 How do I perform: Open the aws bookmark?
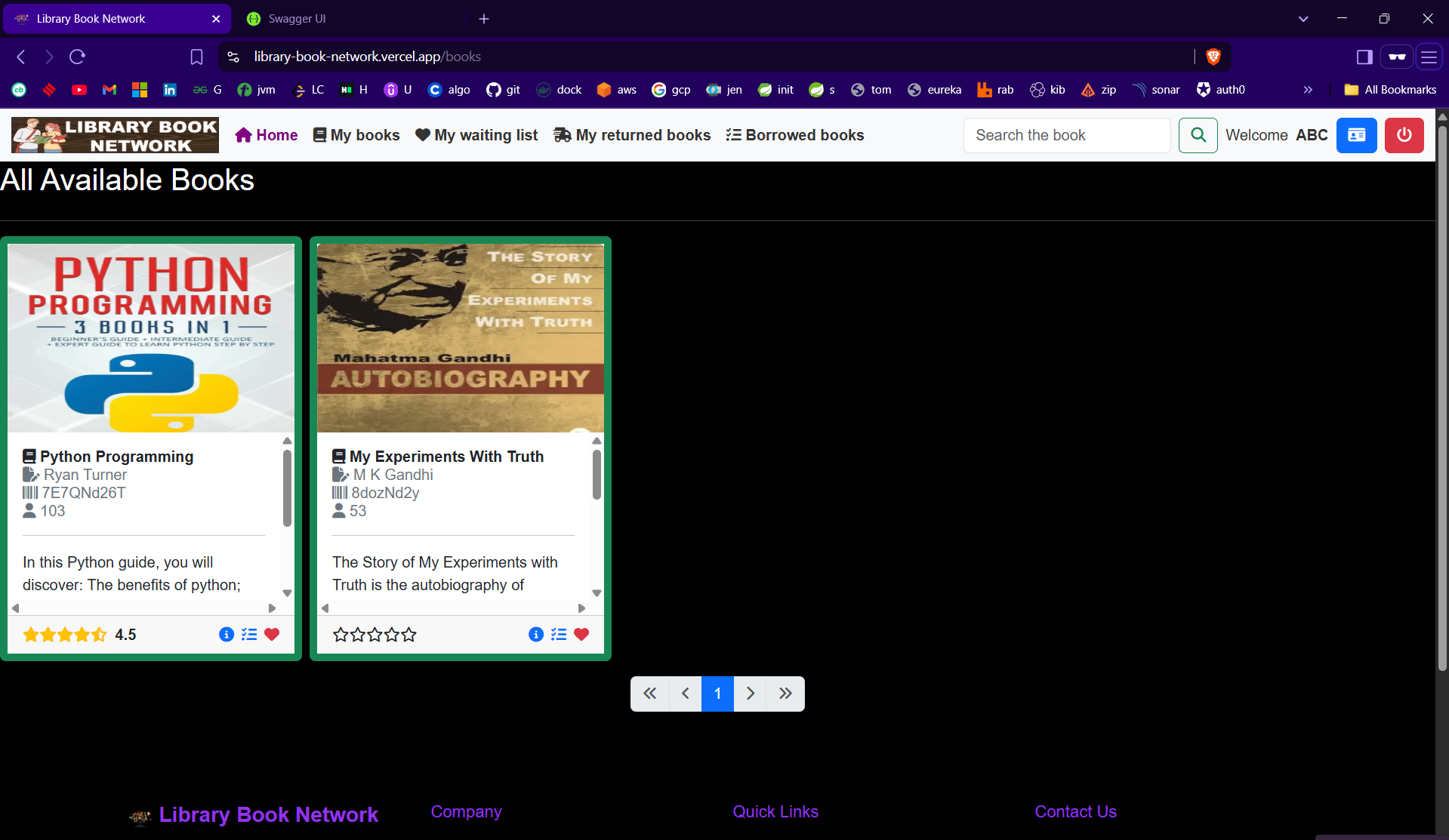(x=617, y=90)
